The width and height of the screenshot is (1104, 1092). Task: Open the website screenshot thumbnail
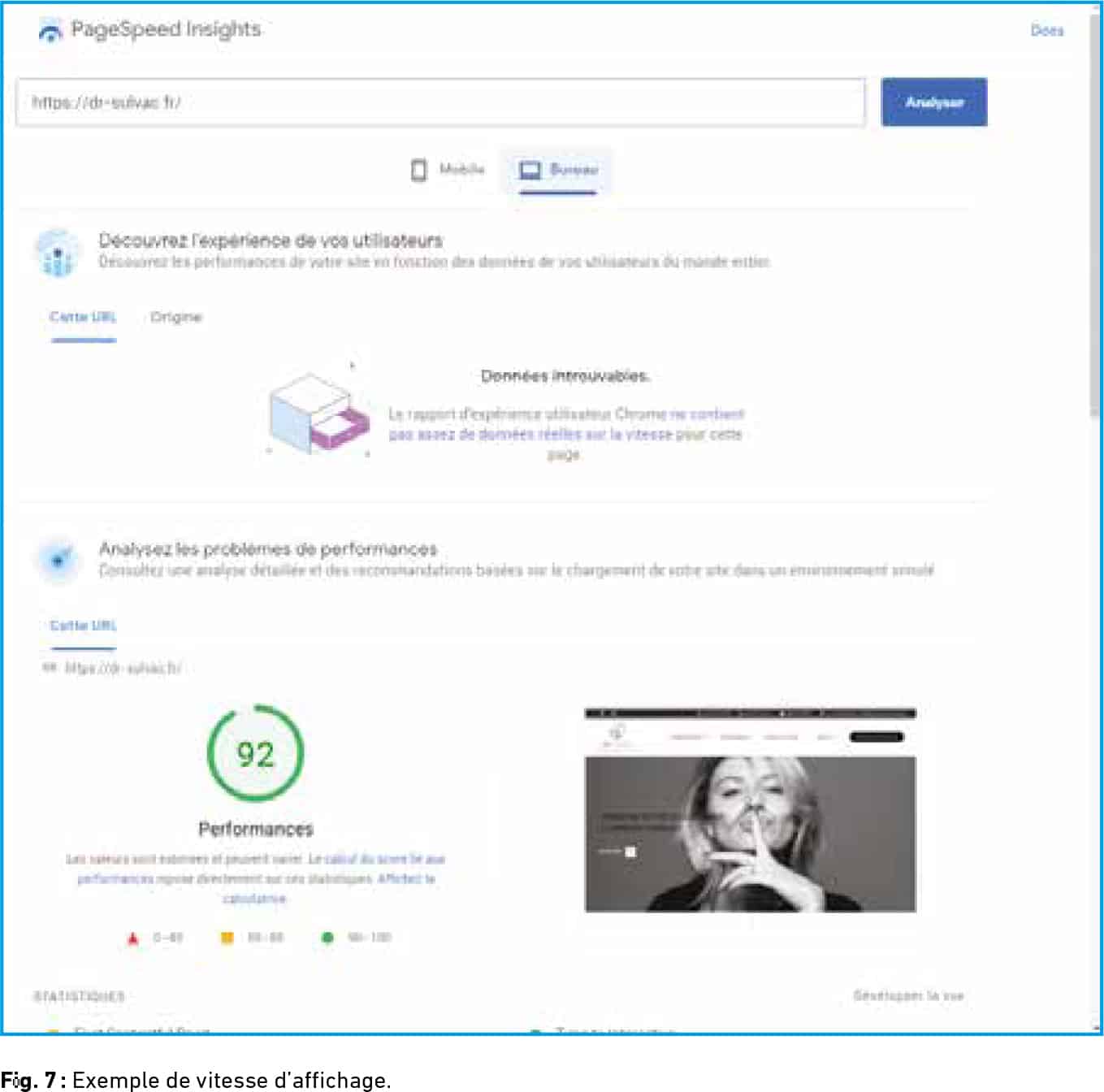pyautogui.click(x=751, y=809)
